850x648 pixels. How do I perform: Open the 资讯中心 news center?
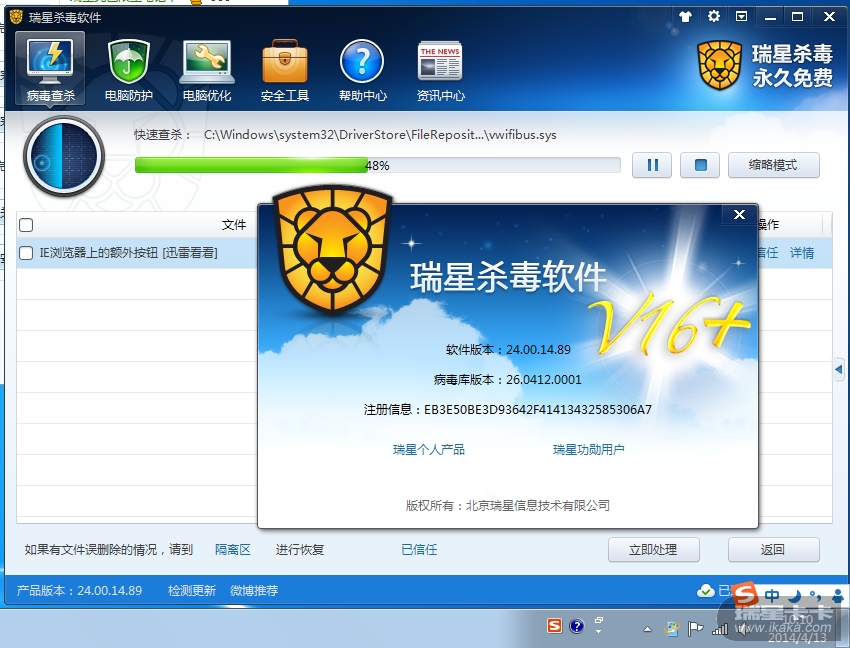pyautogui.click(x=440, y=70)
